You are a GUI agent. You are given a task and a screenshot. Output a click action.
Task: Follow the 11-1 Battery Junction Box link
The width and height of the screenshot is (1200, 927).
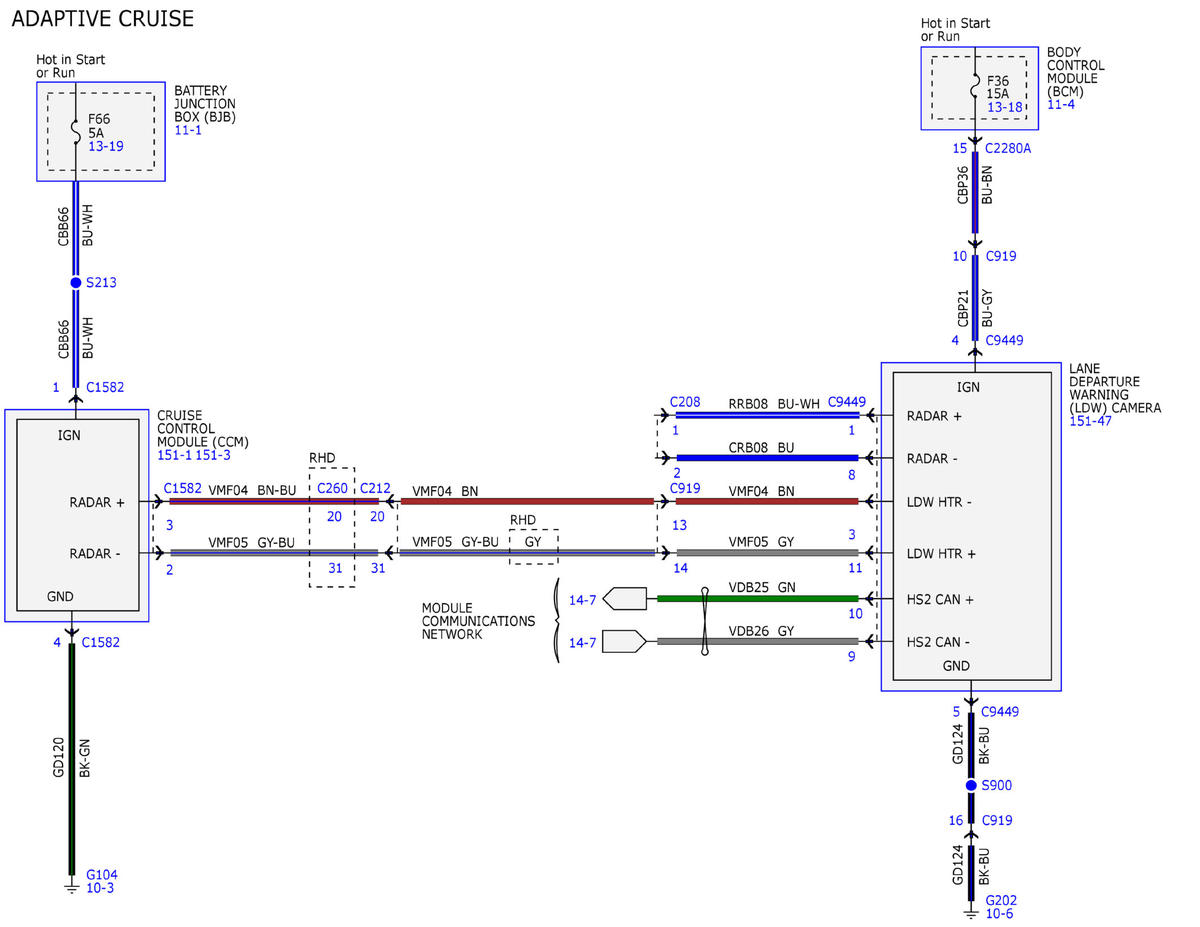[x=188, y=130]
